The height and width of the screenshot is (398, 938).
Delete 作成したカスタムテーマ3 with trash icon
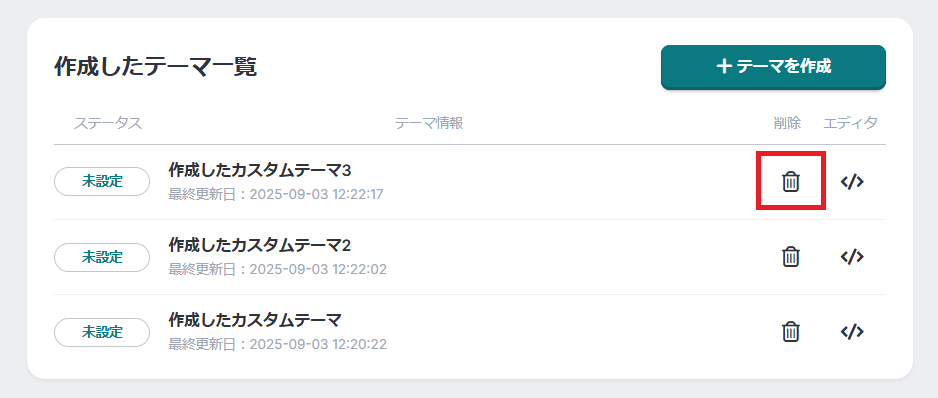(x=791, y=181)
